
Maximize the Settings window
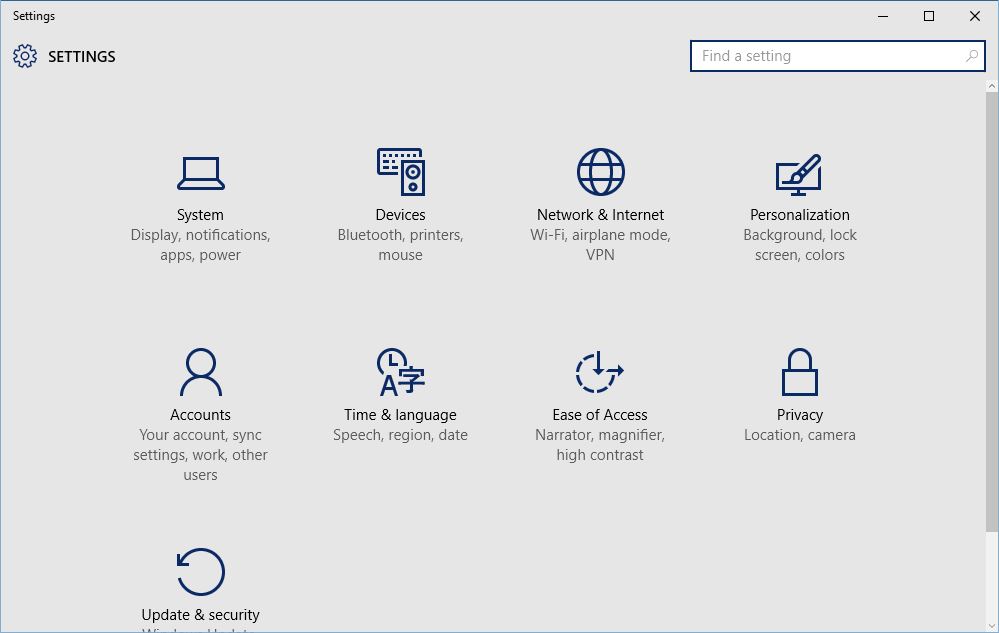(929, 16)
